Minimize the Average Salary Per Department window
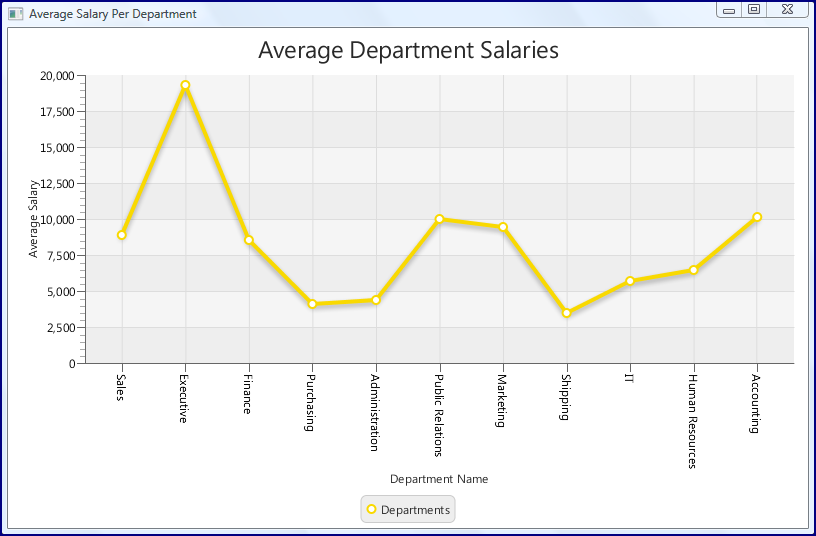Viewport: 816px width, 536px height. pyautogui.click(x=729, y=10)
